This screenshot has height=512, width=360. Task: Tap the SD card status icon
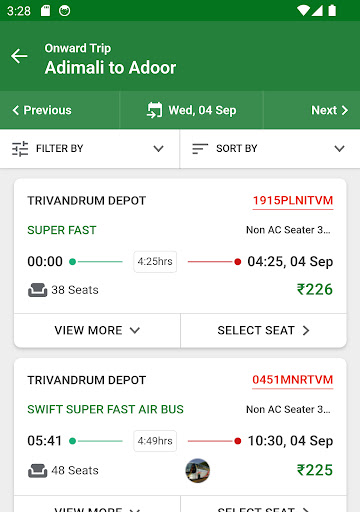pos(45,11)
